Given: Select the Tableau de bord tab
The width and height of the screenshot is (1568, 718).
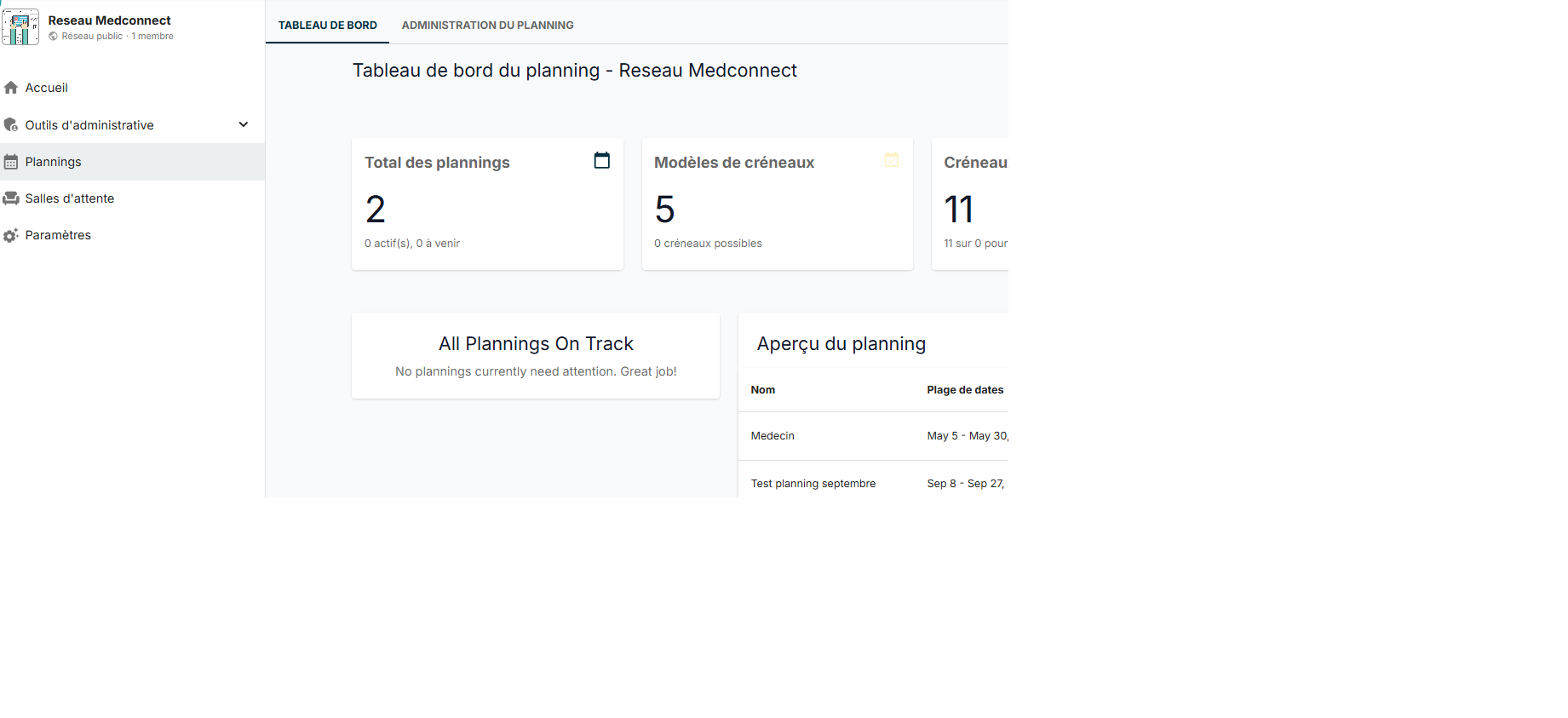Looking at the screenshot, I should coord(327,25).
